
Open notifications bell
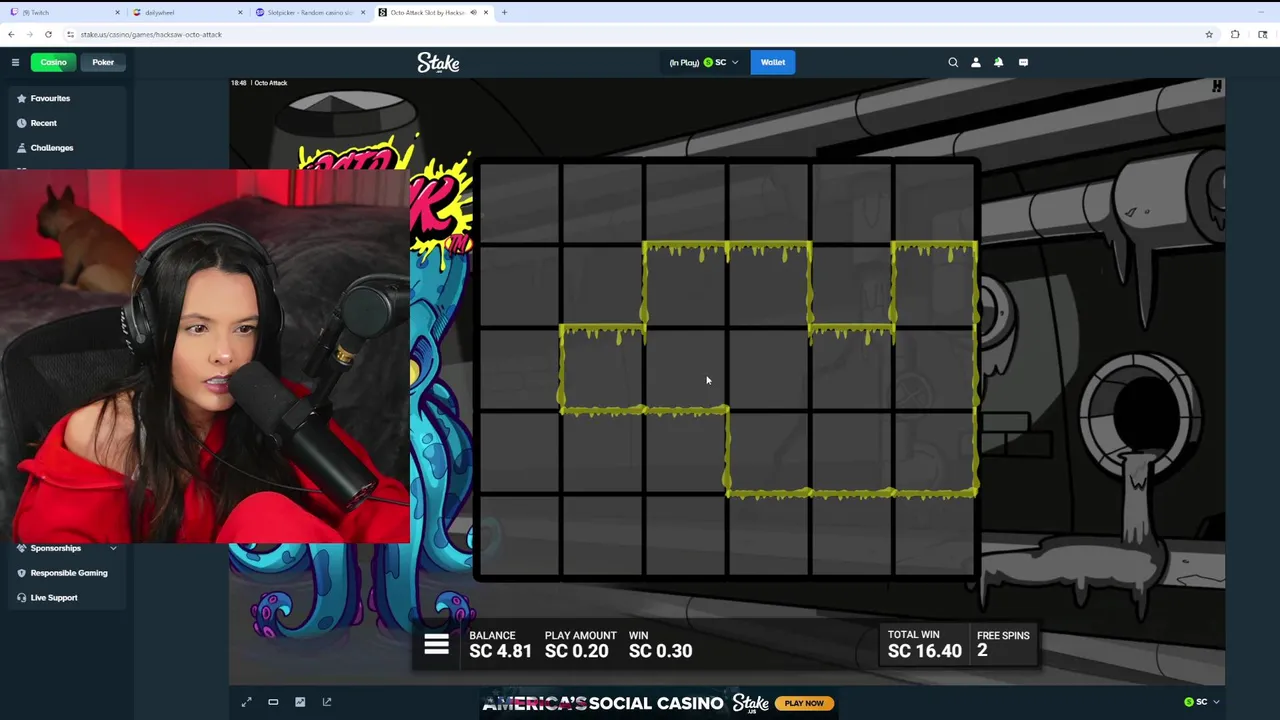coord(998,62)
